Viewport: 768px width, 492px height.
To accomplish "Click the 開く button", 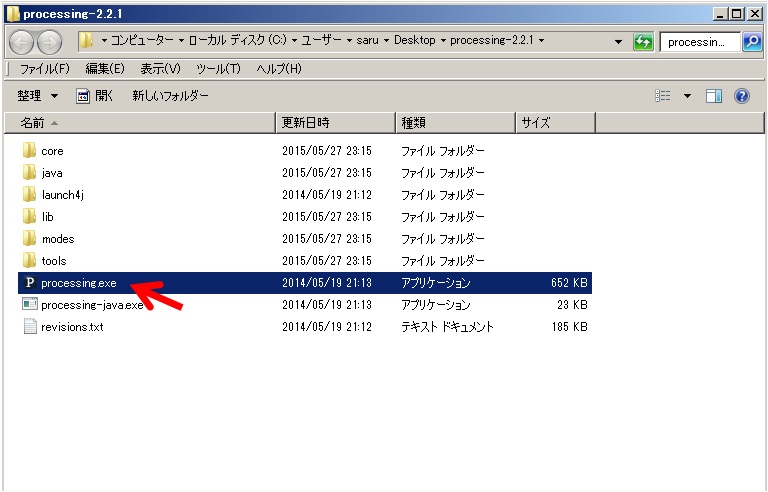I will 95,96.
